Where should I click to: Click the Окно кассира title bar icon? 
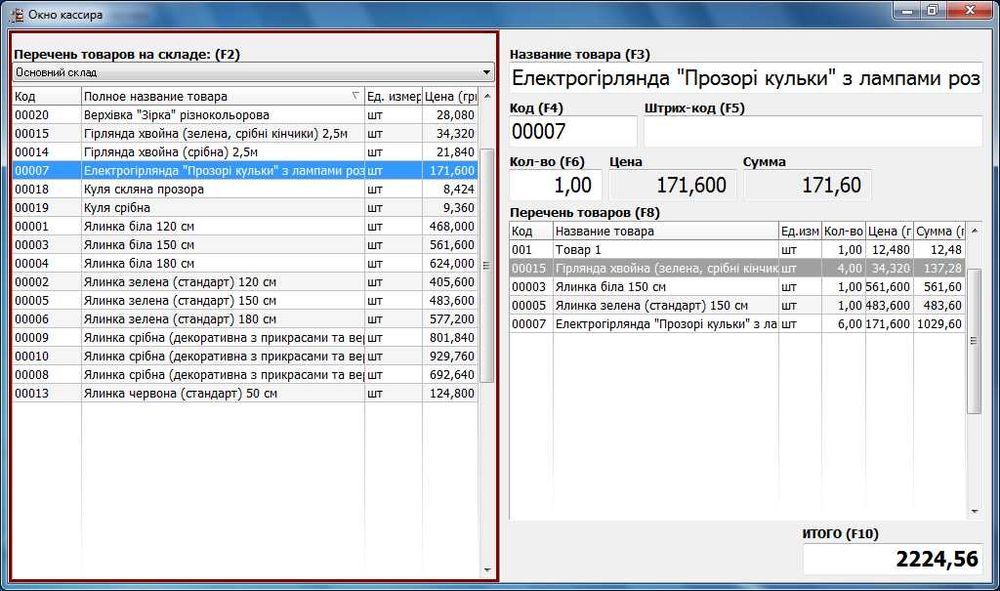point(16,14)
